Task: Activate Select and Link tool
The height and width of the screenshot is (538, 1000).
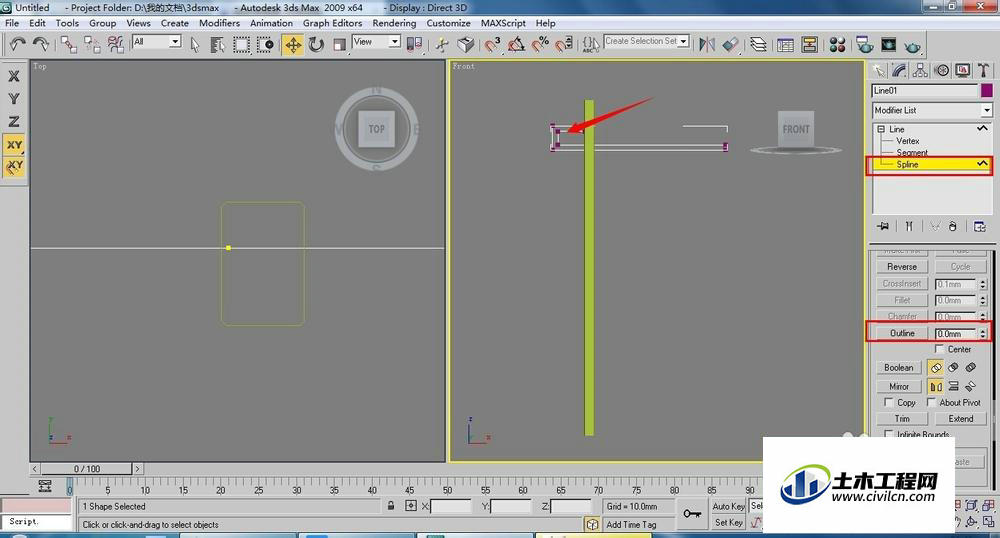Action: (68, 44)
